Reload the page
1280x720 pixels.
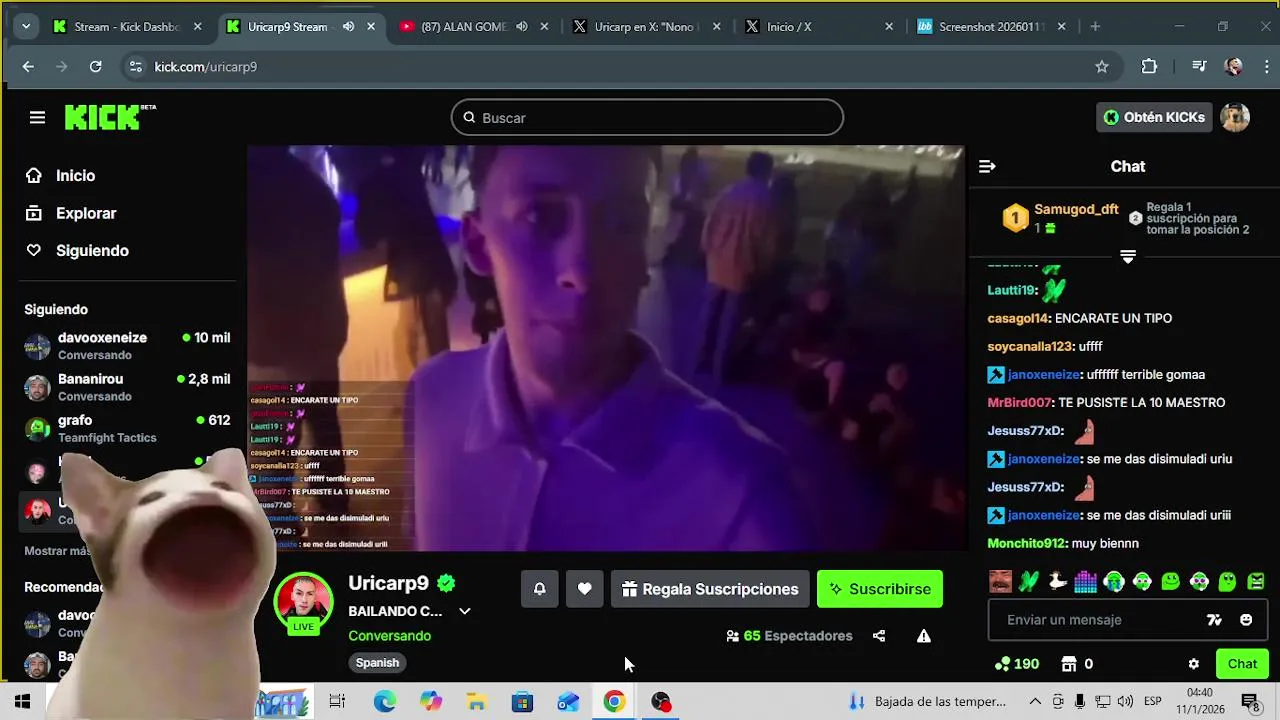(95, 67)
